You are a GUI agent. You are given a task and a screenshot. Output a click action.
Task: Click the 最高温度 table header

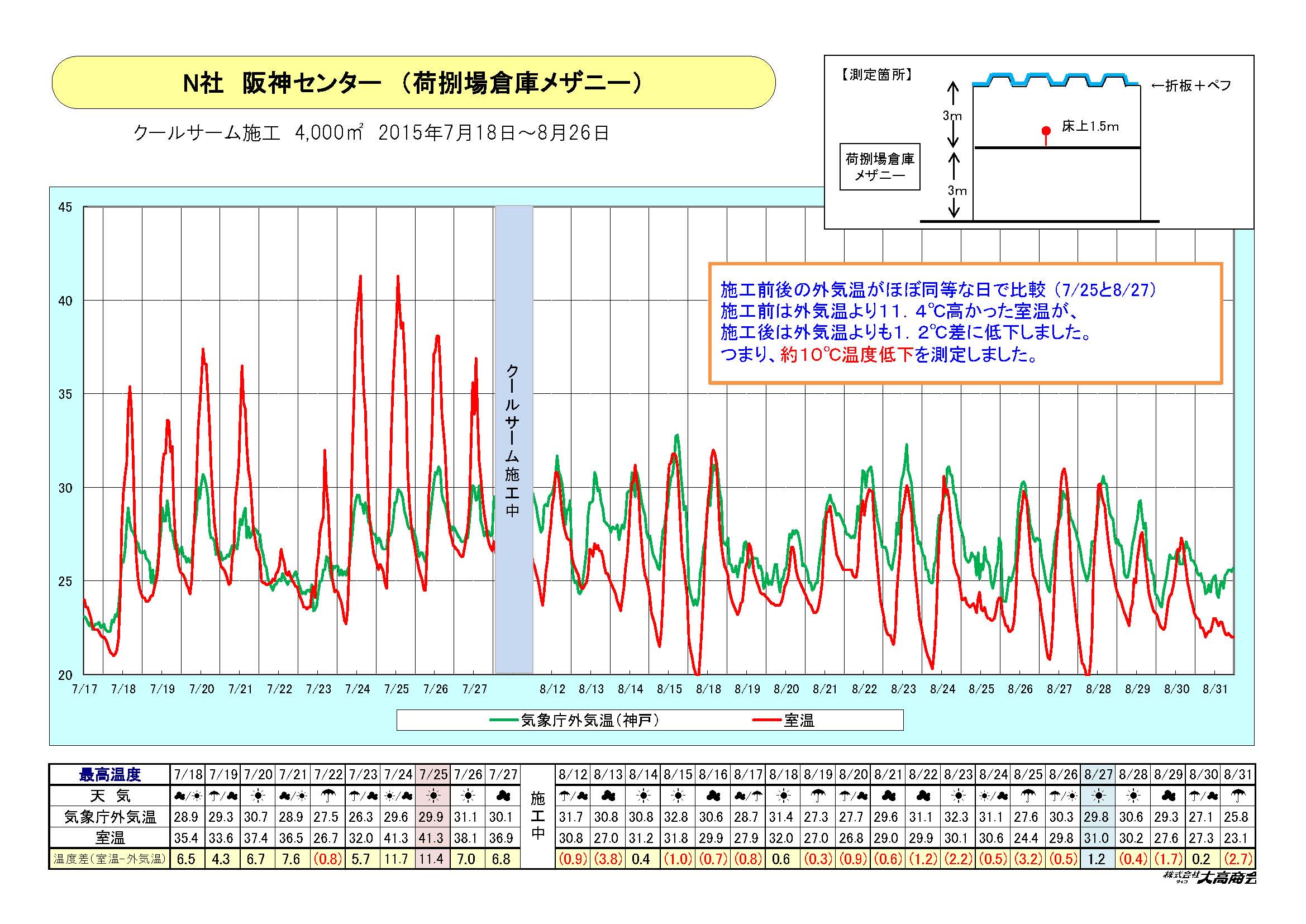[x=110, y=774]
